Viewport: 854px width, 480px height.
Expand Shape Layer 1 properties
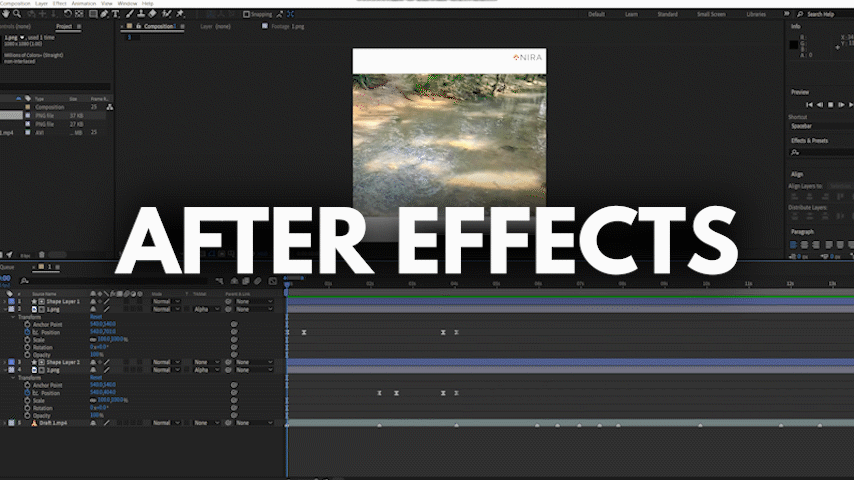click(x=5, y=301)
